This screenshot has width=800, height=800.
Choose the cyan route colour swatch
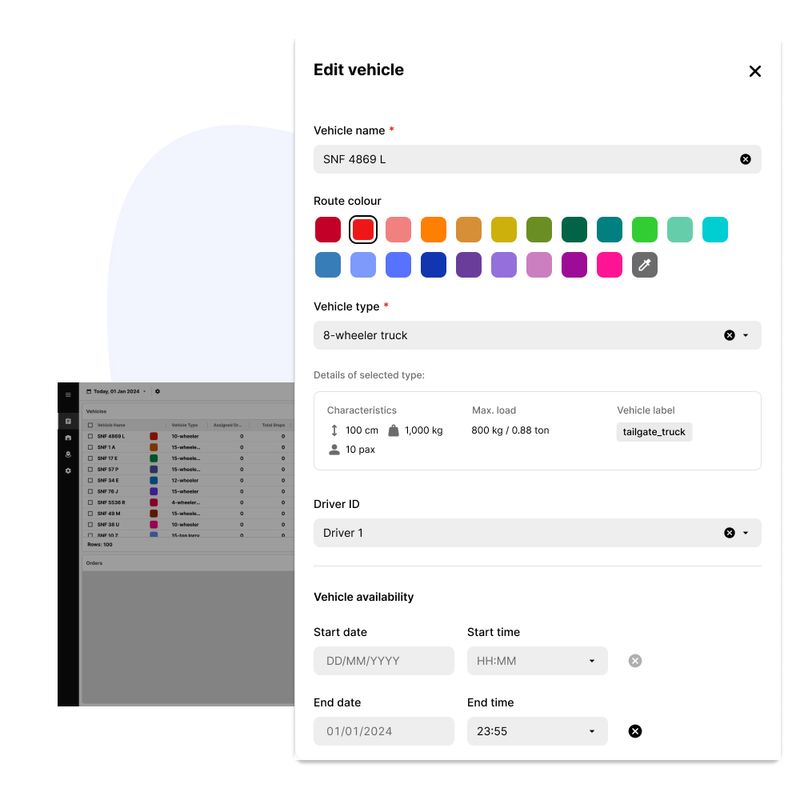pos(715,230)
